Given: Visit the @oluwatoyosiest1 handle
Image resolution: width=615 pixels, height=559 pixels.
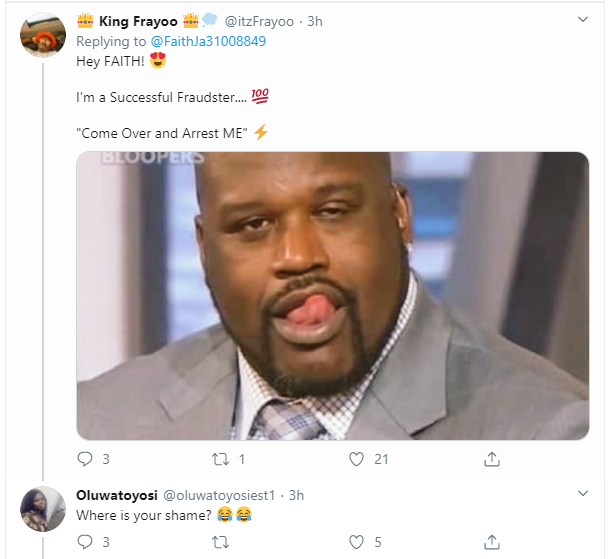Looking at the screenshot, I should [x=222, y=494].
